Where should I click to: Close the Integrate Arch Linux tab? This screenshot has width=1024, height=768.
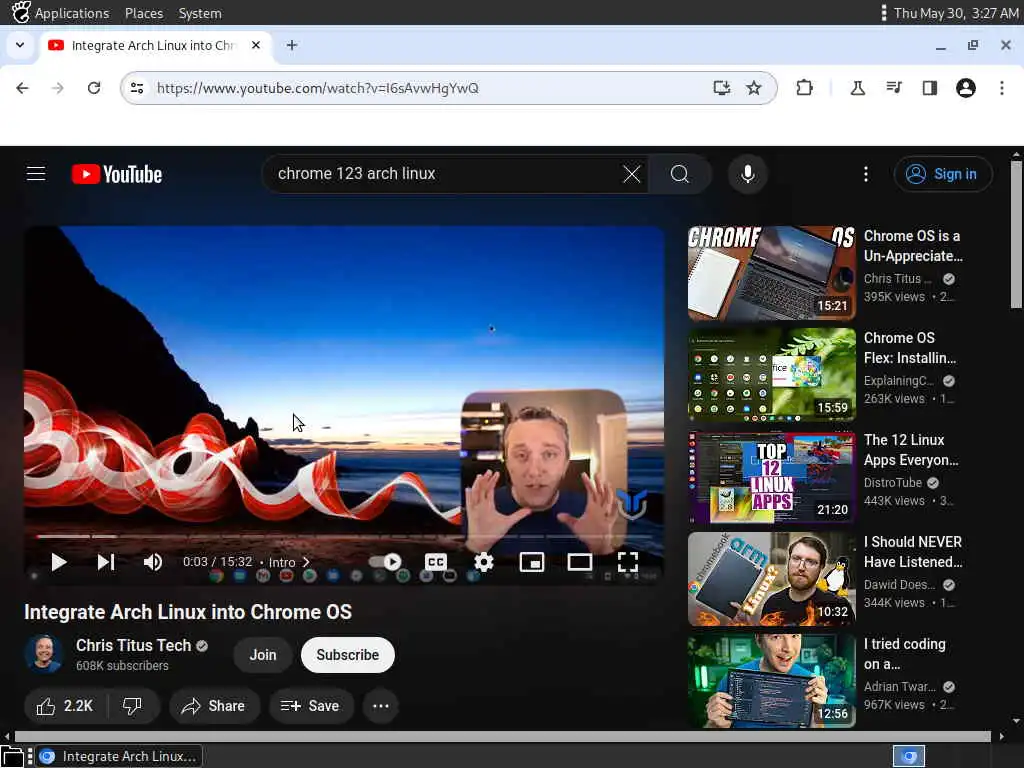coord(256,45)
